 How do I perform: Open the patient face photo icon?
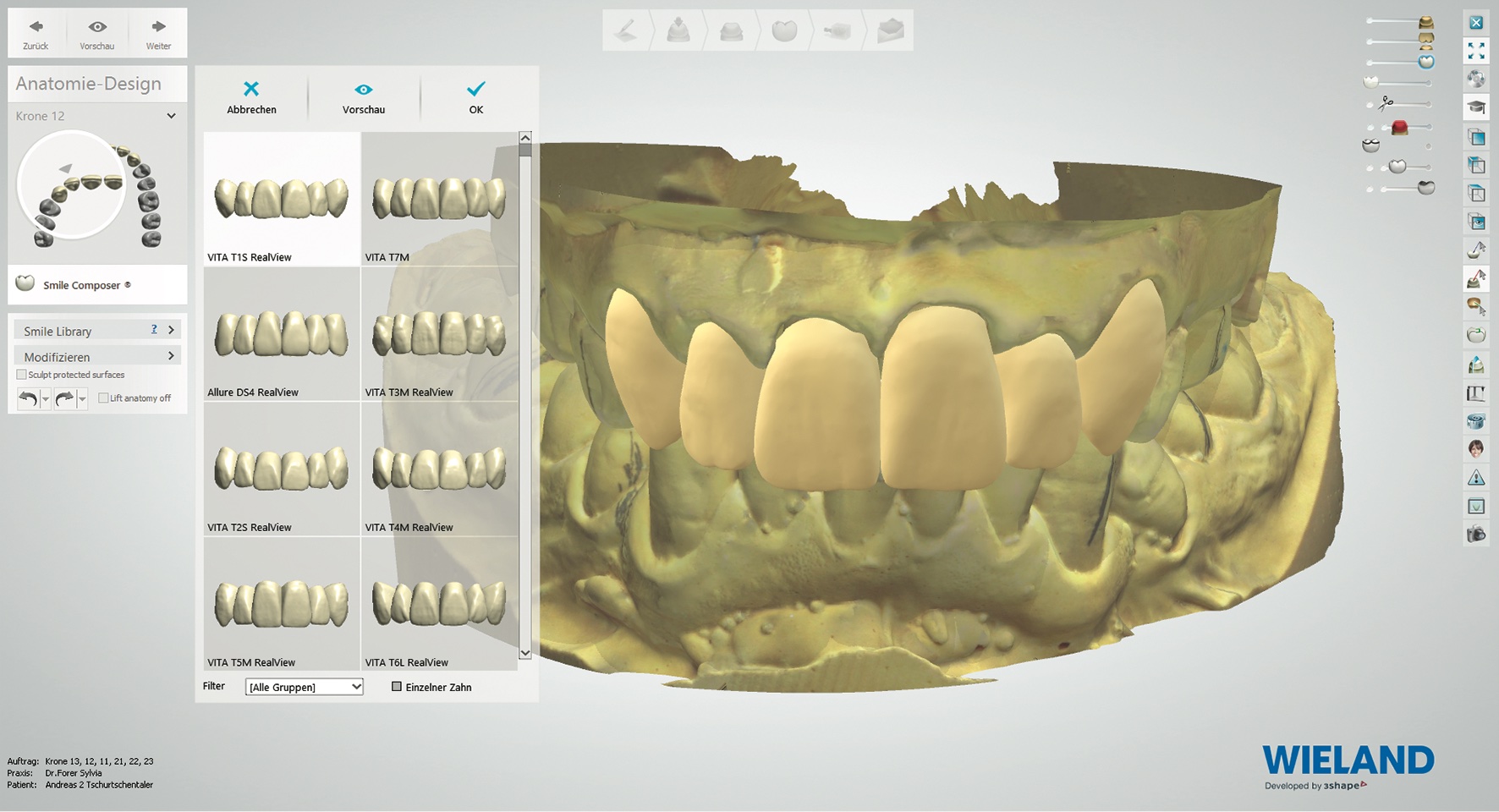(1476, 449)
